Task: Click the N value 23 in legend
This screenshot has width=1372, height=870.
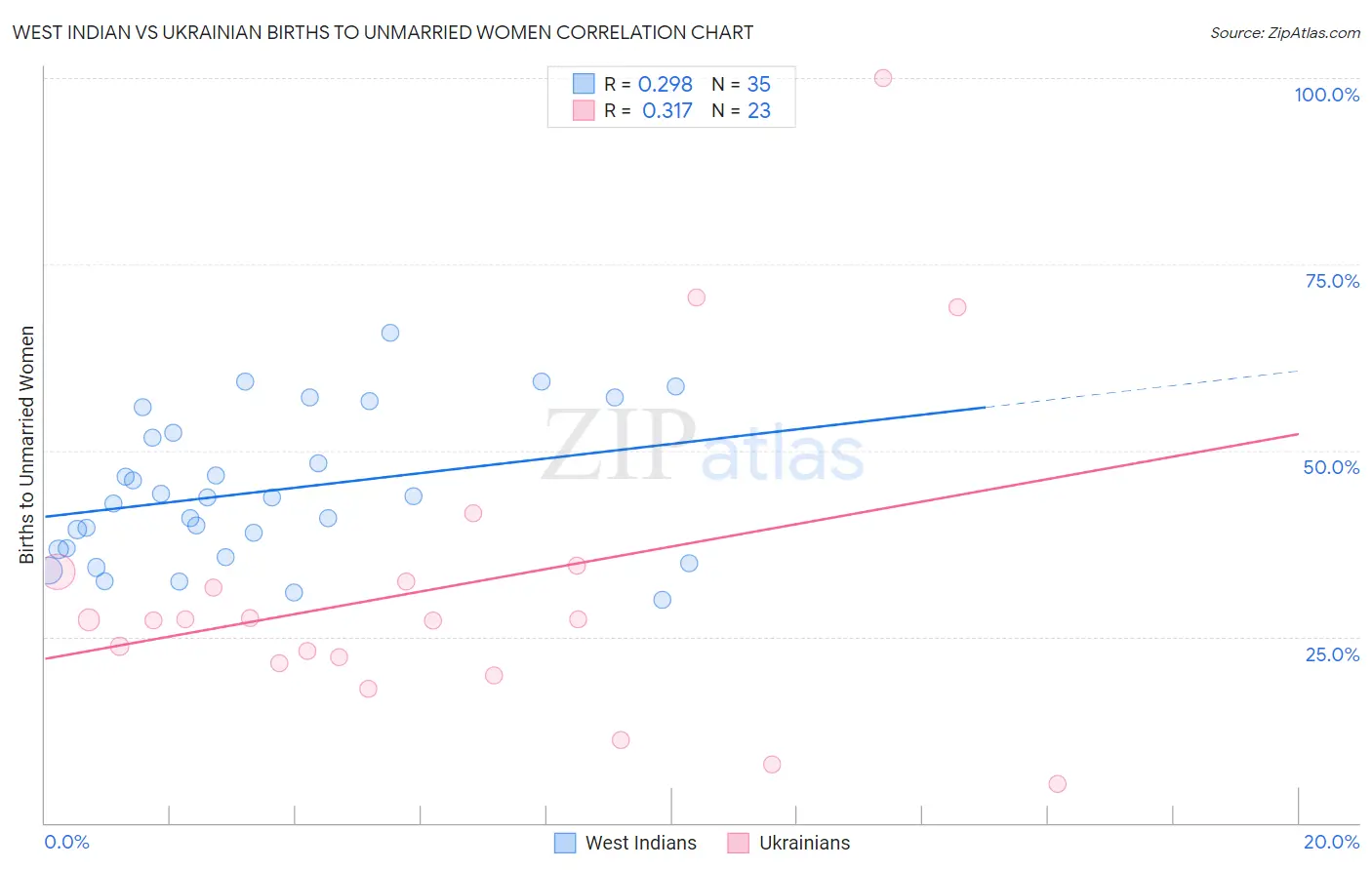Action: [x=759, y=110]
